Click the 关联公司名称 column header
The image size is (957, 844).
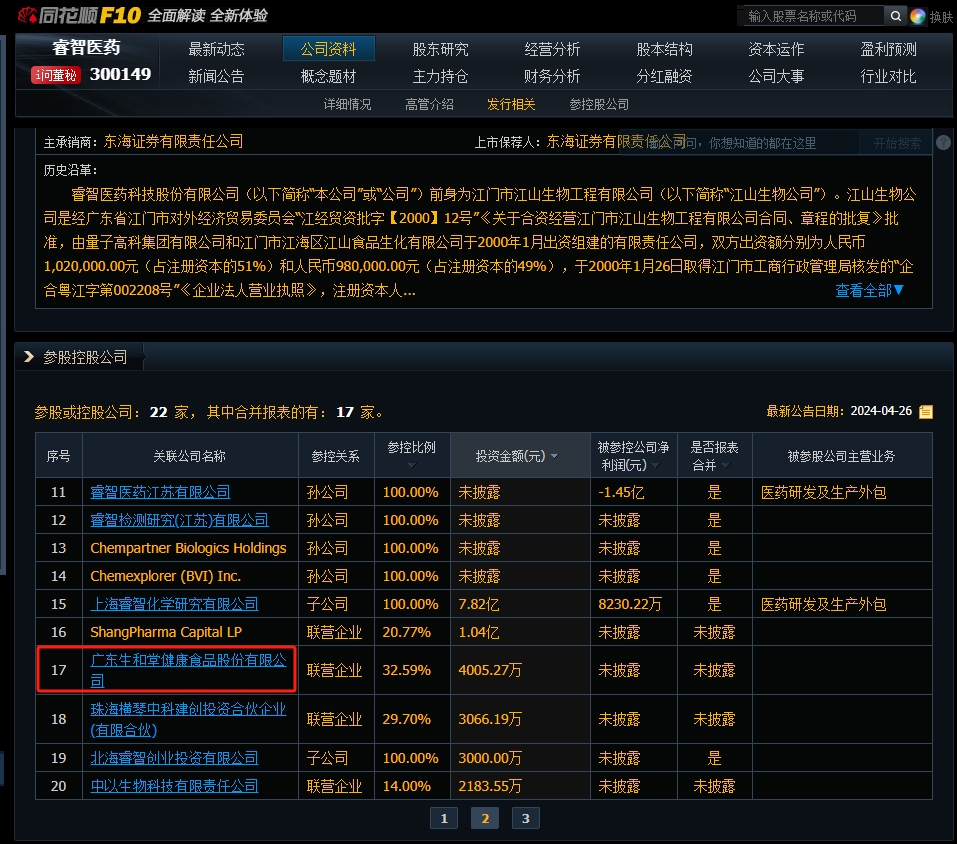(x=190, y=456)
